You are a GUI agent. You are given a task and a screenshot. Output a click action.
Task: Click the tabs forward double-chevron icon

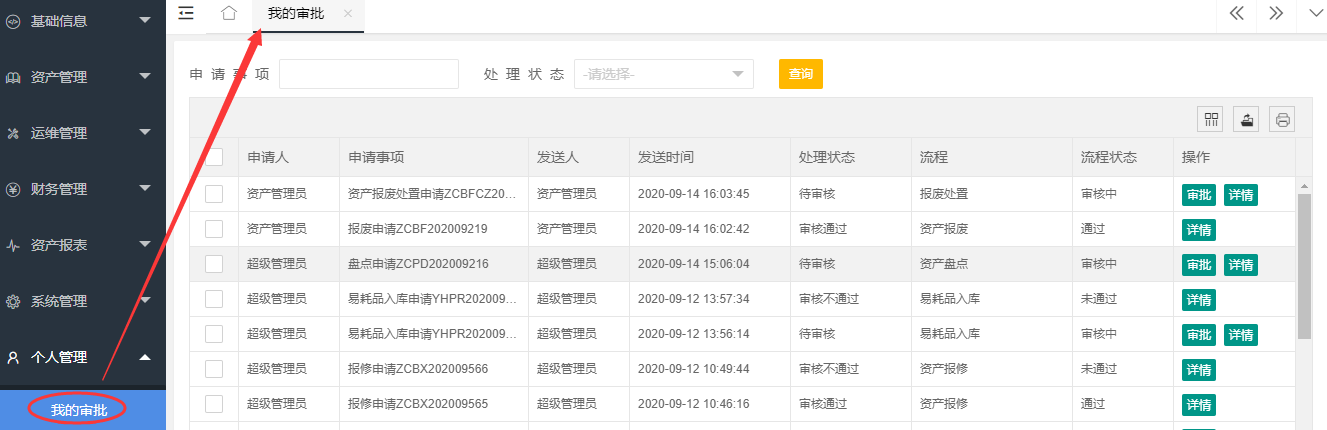click(x=1275, y=13)
